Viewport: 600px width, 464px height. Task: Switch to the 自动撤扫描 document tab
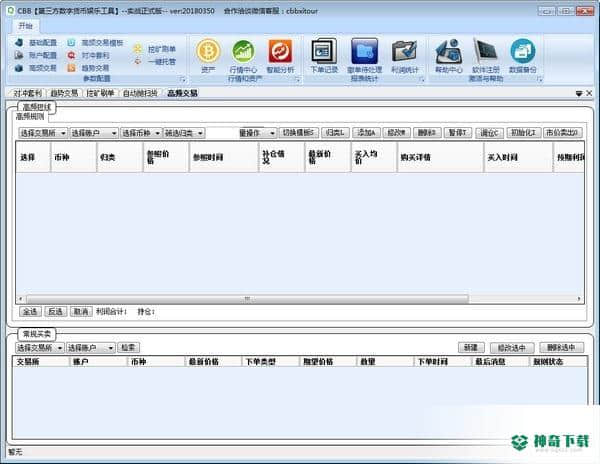coord(140,93)
